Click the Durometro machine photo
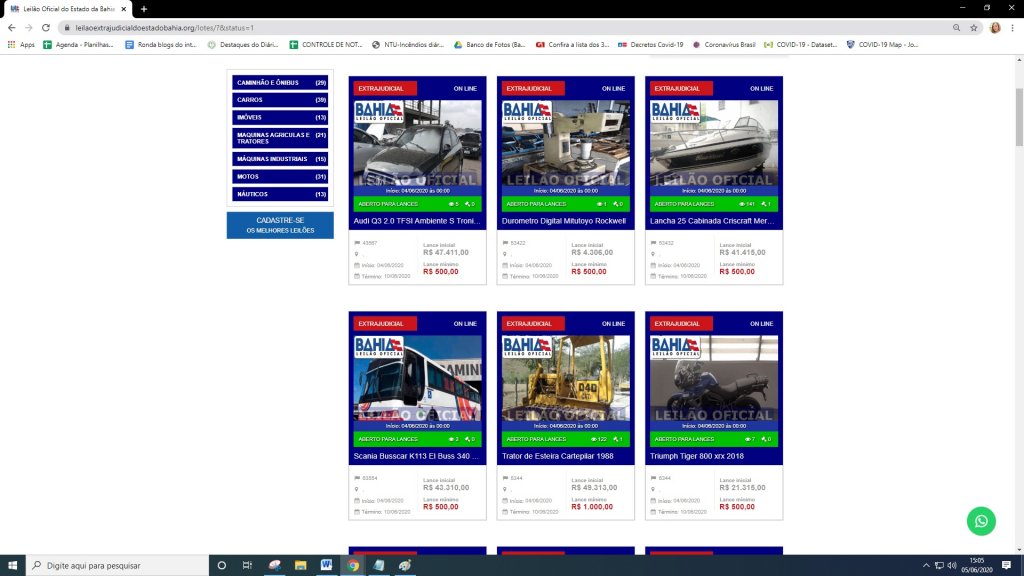The width and height of the screenshot is (1024, 576). (x=566, y=143)
